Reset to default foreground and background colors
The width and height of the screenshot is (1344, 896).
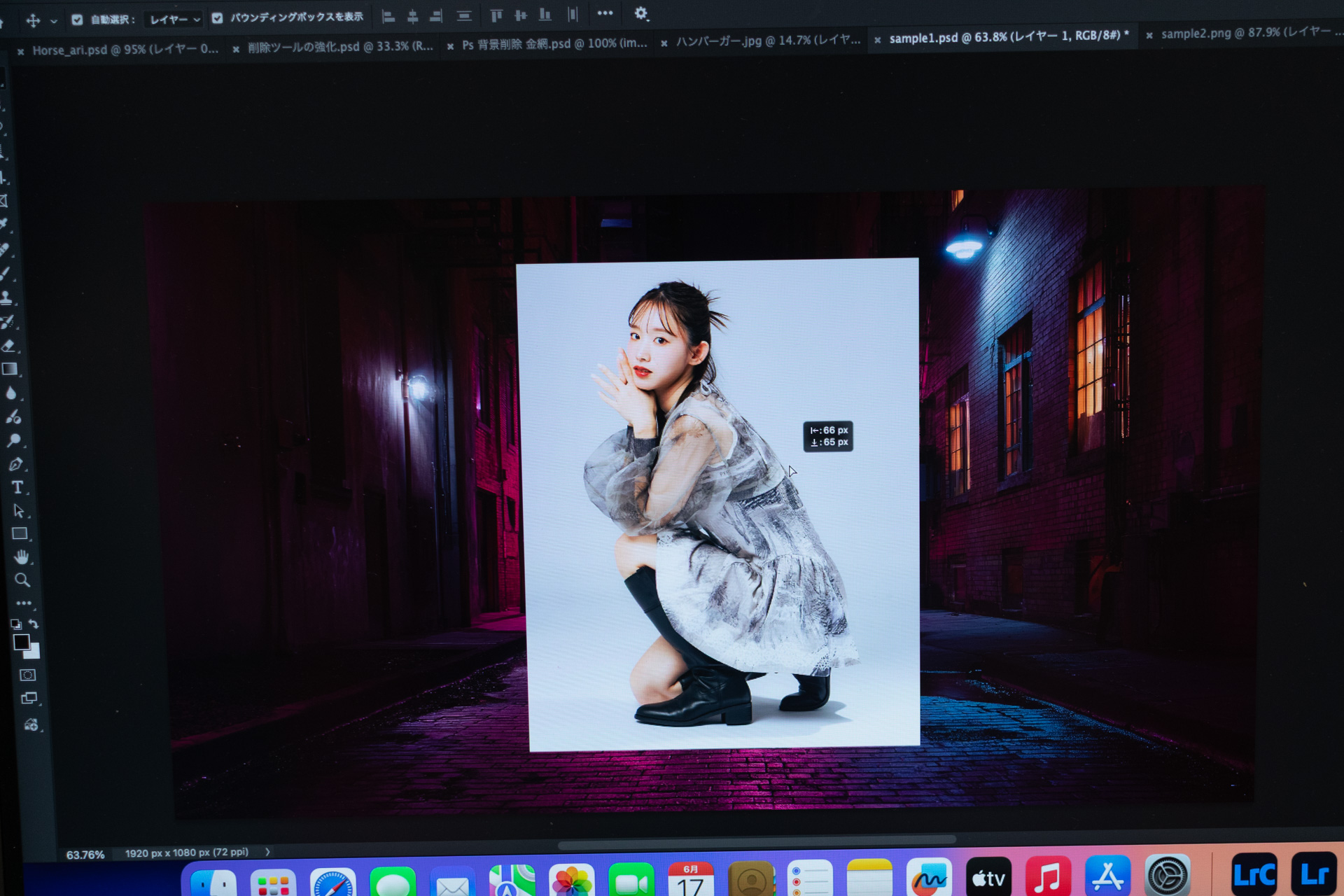point(15,624)
